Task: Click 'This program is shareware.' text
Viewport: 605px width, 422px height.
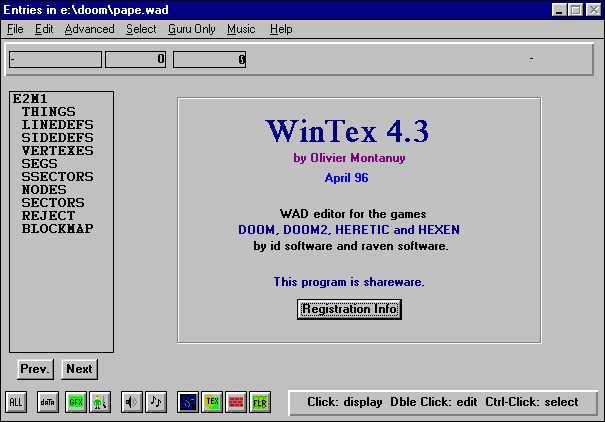Action: (349, 282)
